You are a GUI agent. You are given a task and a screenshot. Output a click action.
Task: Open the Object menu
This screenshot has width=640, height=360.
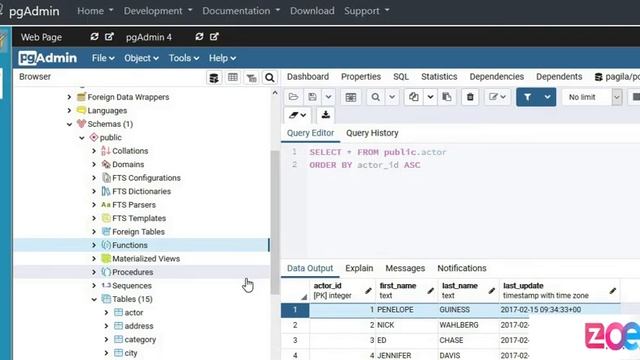pos(141,58)
